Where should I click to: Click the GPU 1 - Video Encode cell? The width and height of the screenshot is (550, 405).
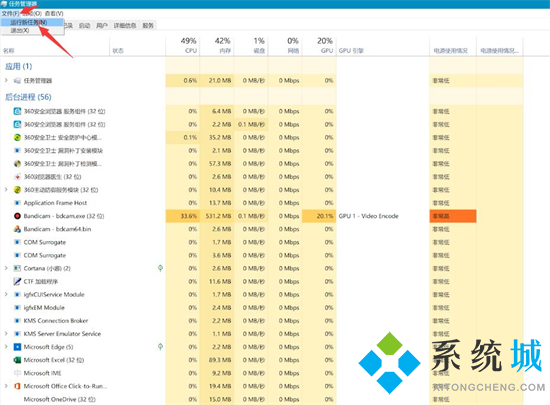pyautogui.click(x=383, y=216)
